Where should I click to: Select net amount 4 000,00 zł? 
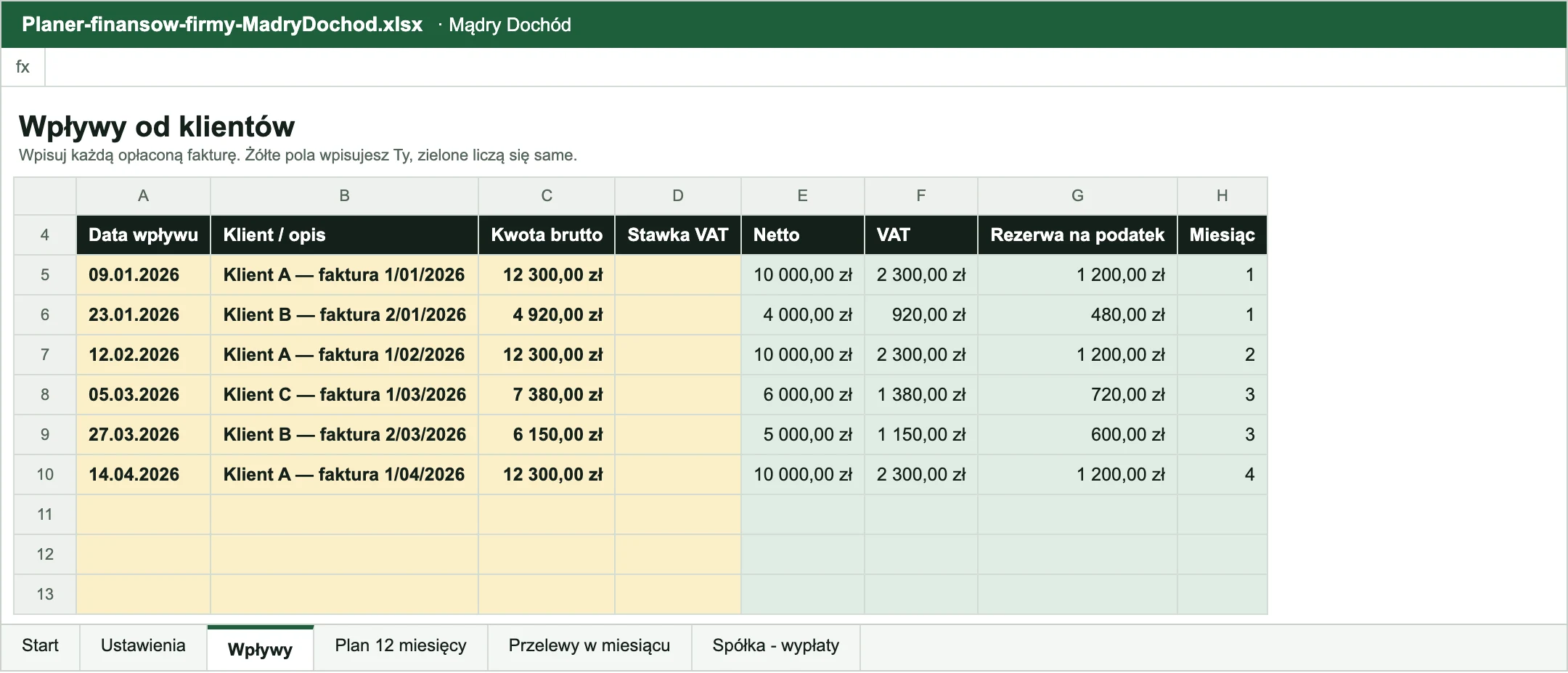click(803, 314)
